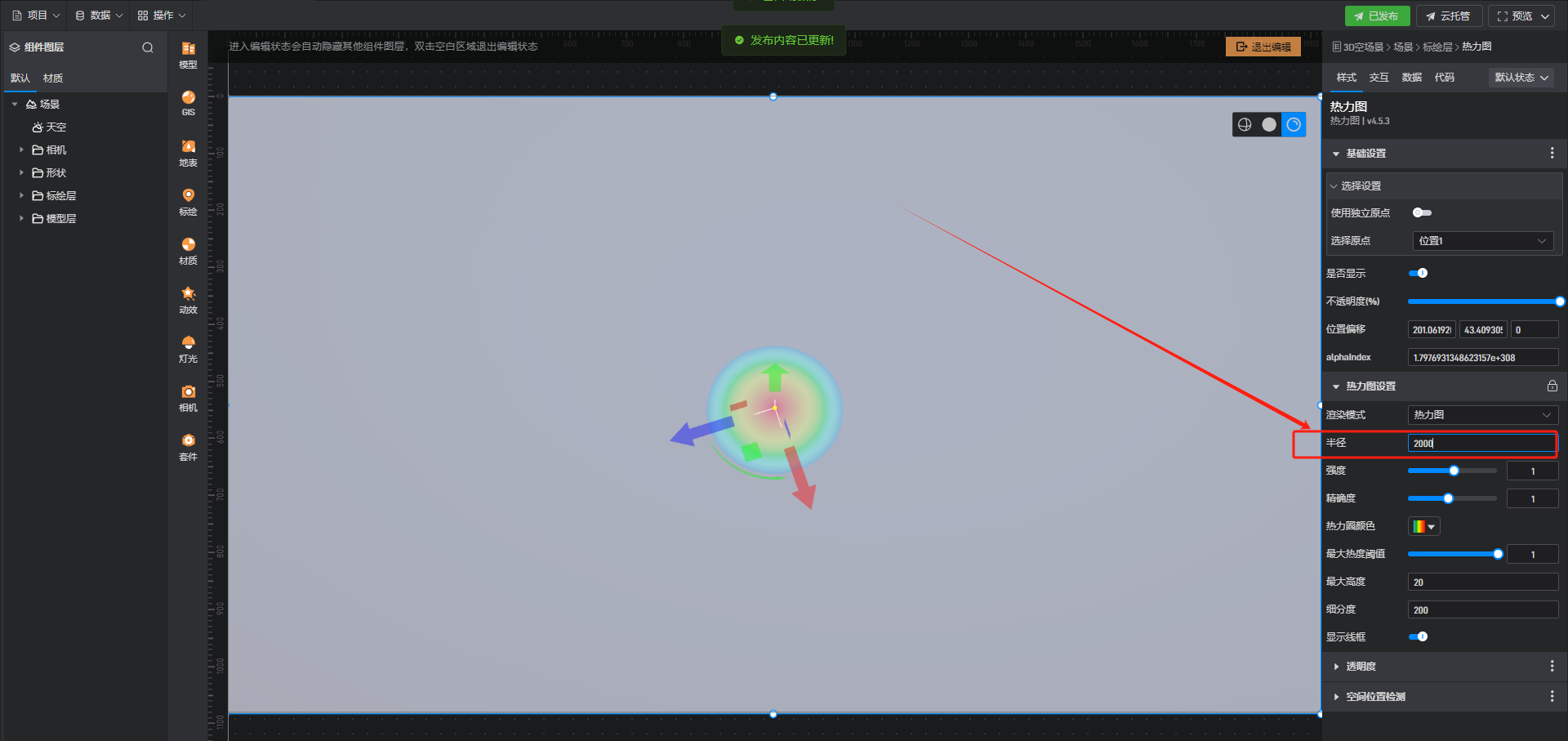Click the 预览 preview button
Screen dimensions: 1568x741
pos(1521,16)
